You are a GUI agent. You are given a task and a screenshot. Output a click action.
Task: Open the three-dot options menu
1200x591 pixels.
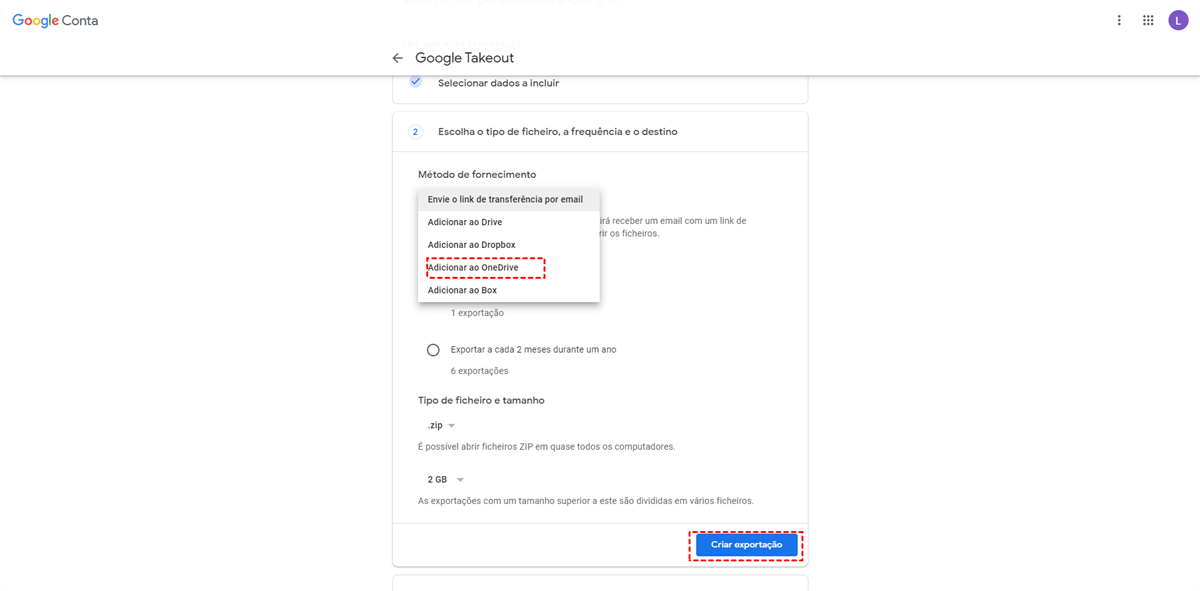tap(1119, 20)
